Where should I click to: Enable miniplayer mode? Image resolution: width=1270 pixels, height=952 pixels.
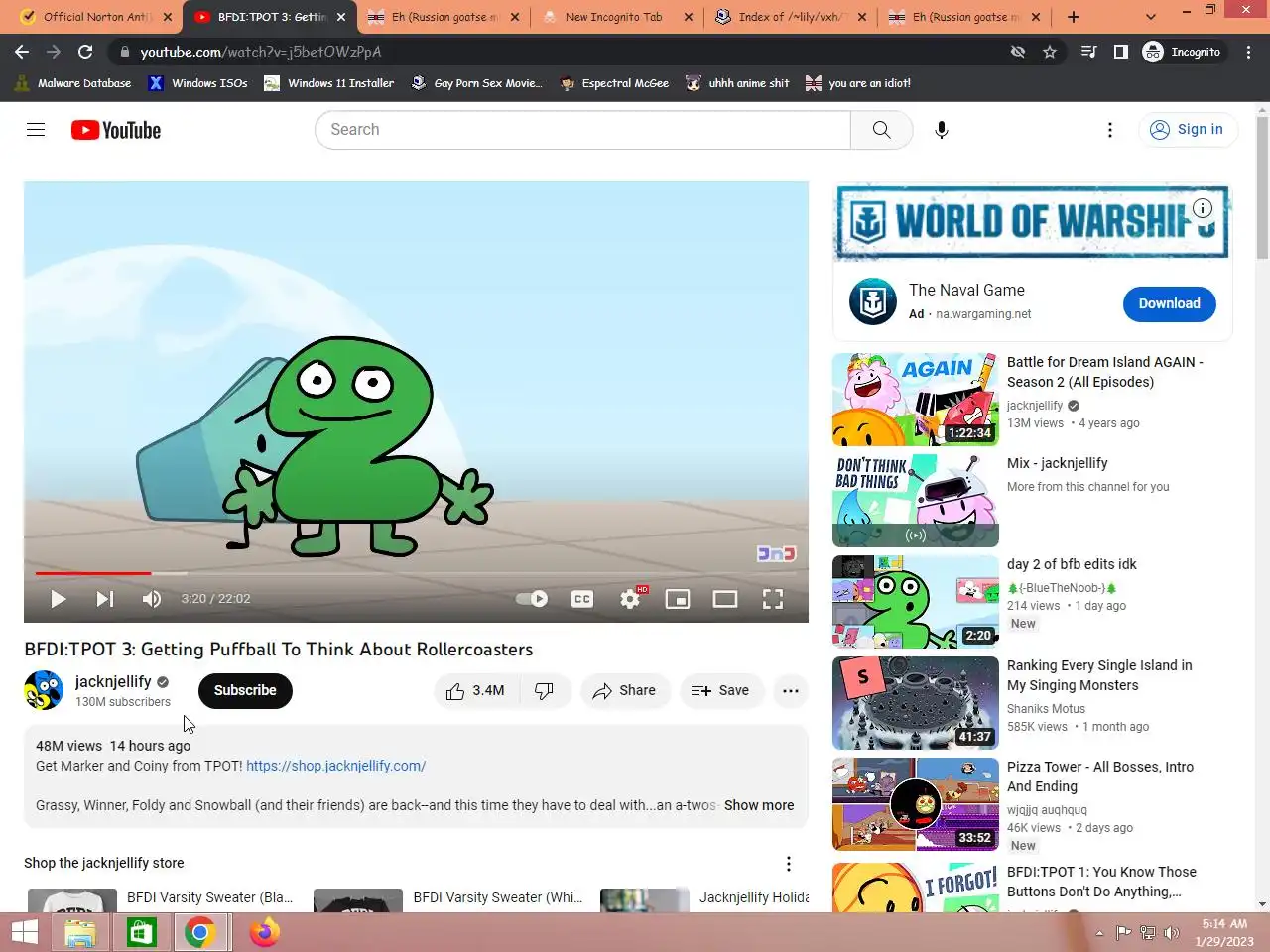(678, 599)
